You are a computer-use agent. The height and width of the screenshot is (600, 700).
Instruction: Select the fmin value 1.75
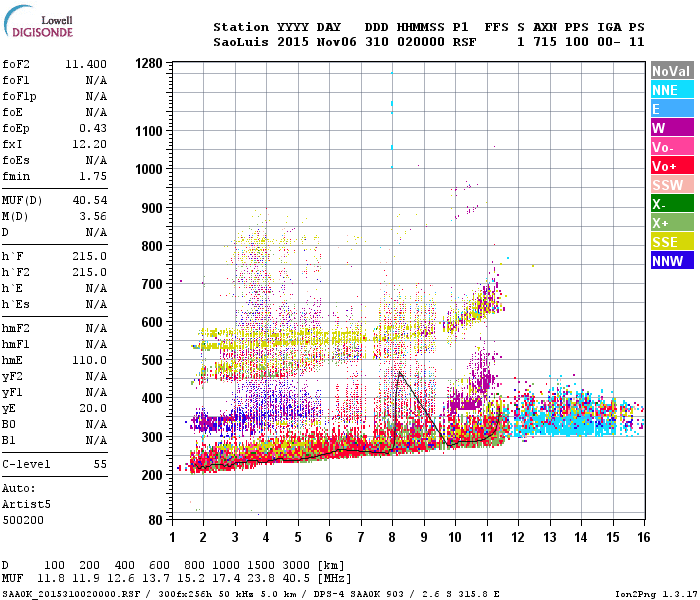tap(93, 176)
